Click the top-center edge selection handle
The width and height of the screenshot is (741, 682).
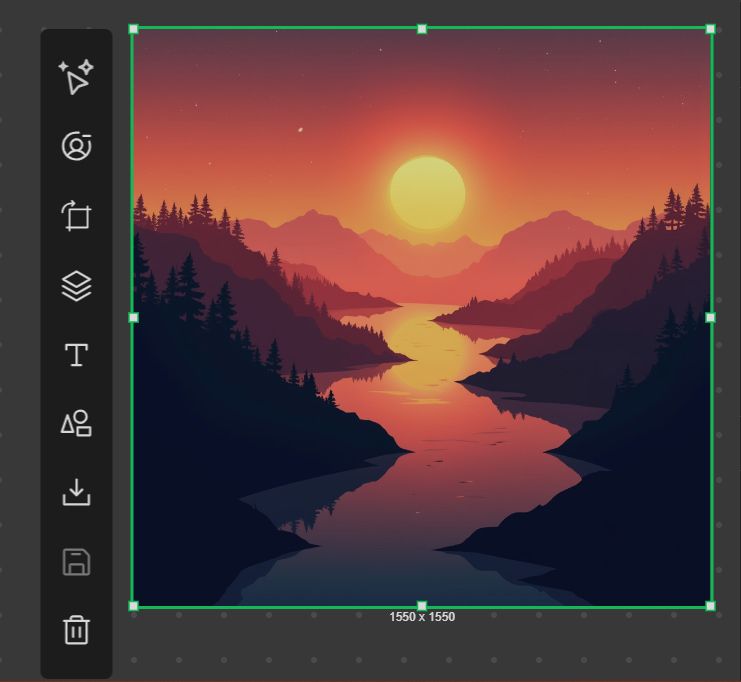(422, 29)
